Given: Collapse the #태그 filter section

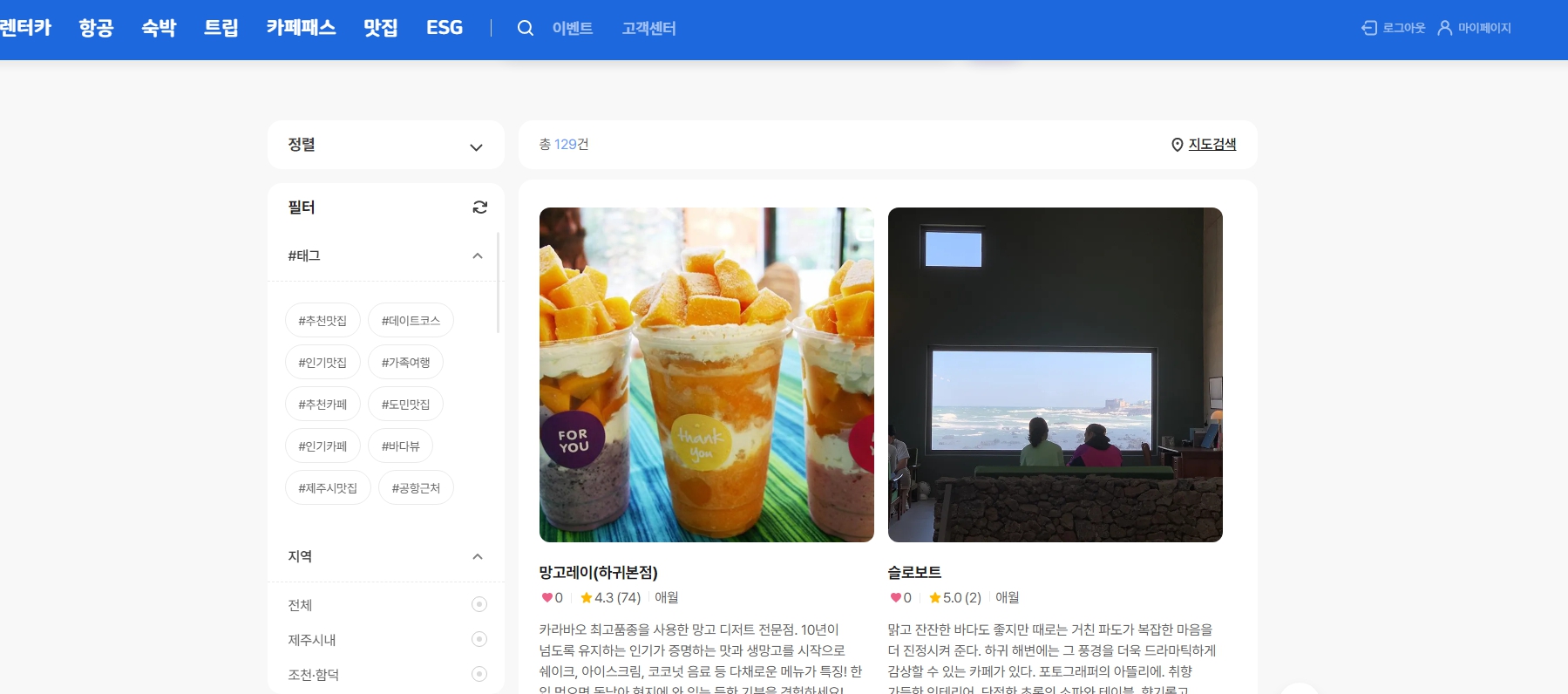Looking at the screenshot, I should [x=477, y=255].
